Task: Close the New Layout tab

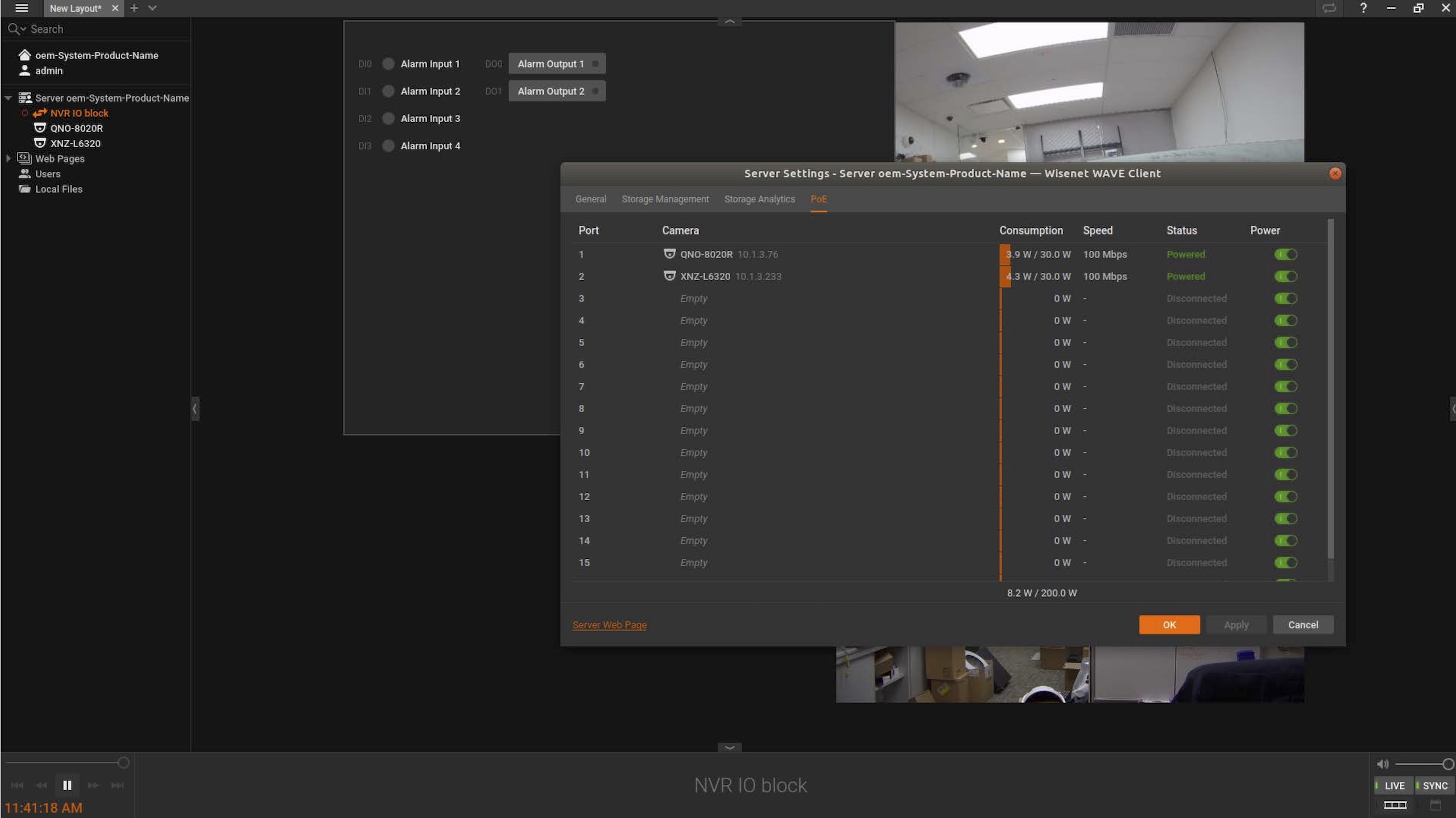Action: pos(115,8)
